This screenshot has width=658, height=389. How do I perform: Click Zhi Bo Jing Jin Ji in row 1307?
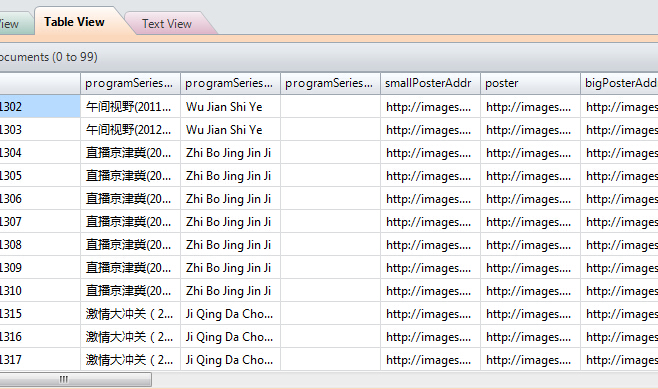230,222
